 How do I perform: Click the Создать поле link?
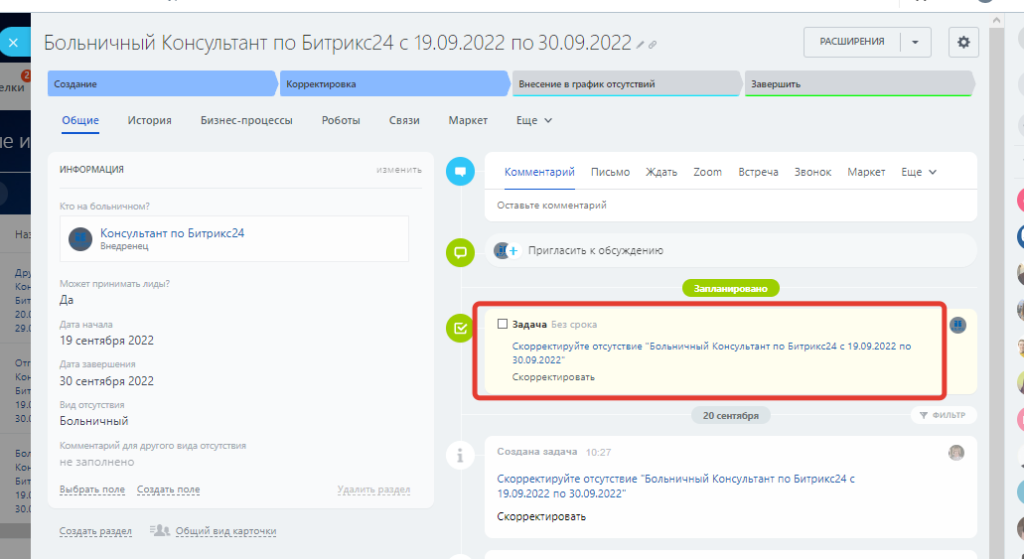[x=168, y=489]
